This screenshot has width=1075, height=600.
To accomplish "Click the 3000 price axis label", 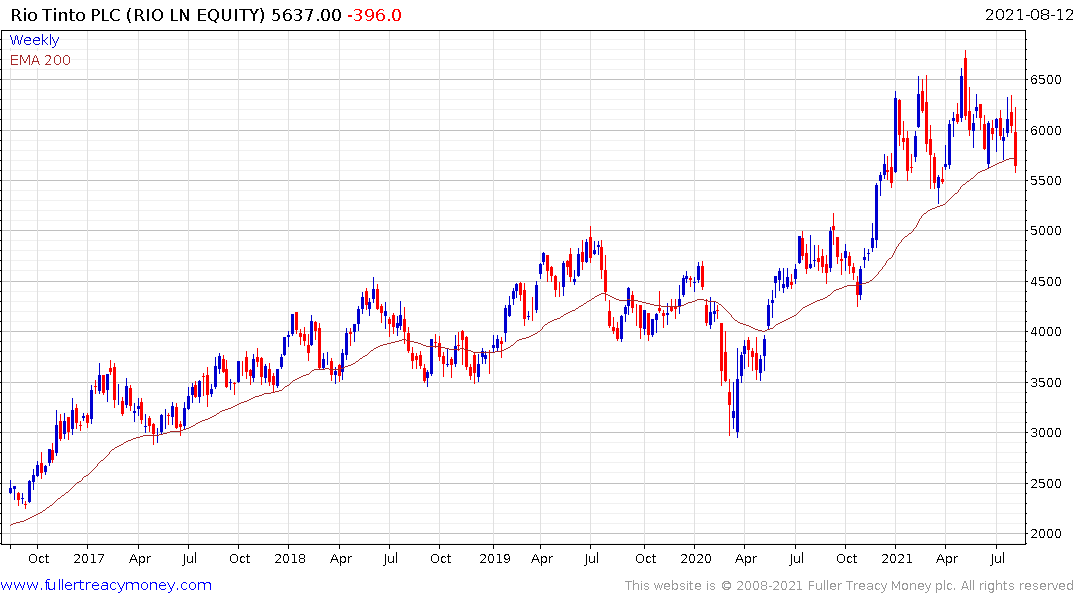I will coord(1046,433).
